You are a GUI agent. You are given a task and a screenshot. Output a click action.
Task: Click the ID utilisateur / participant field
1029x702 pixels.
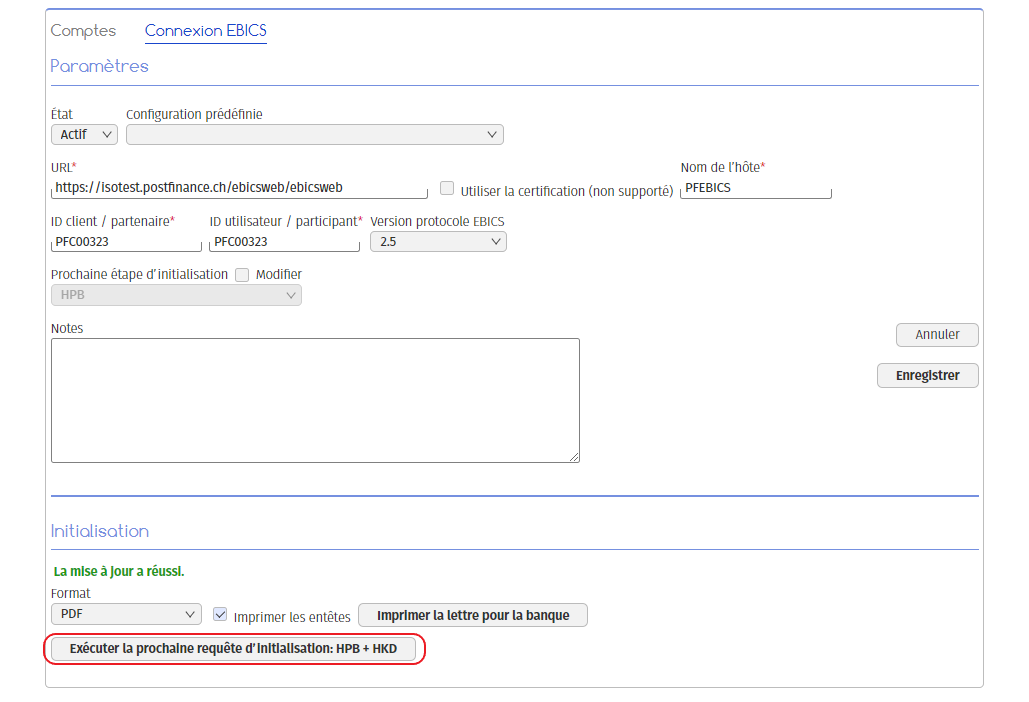point(284,241)
